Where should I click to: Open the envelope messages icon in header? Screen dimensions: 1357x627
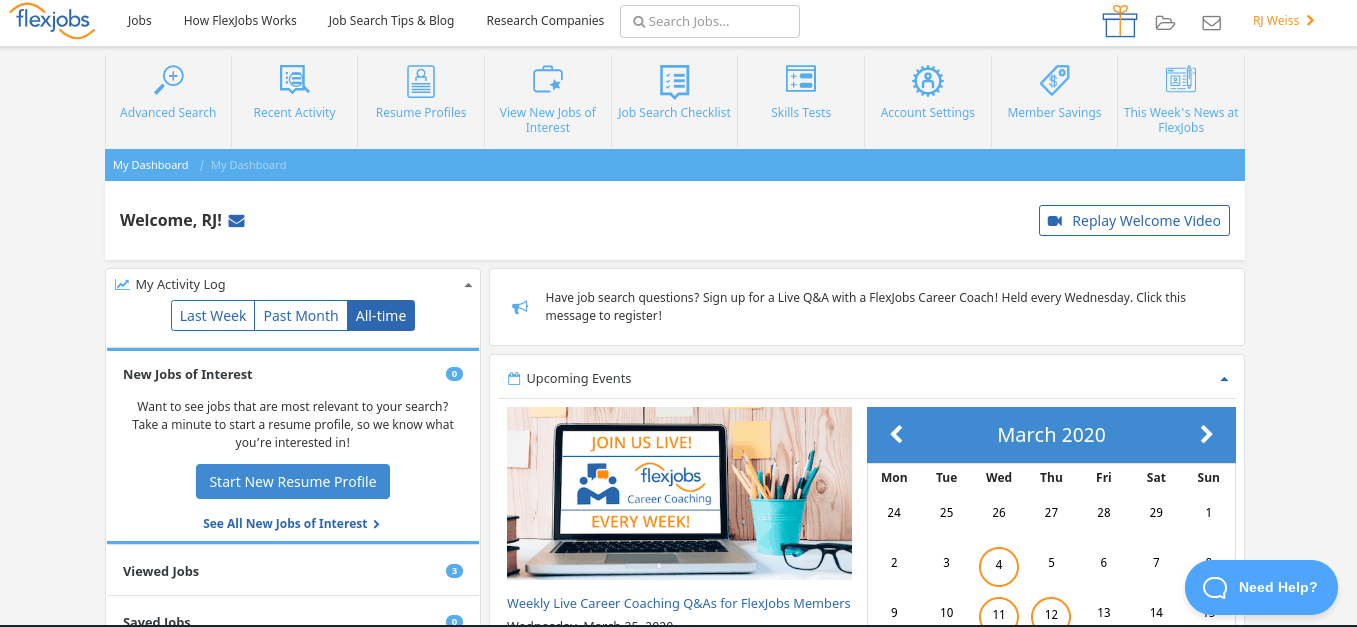pyautogui.click(x=1211, y=22)
